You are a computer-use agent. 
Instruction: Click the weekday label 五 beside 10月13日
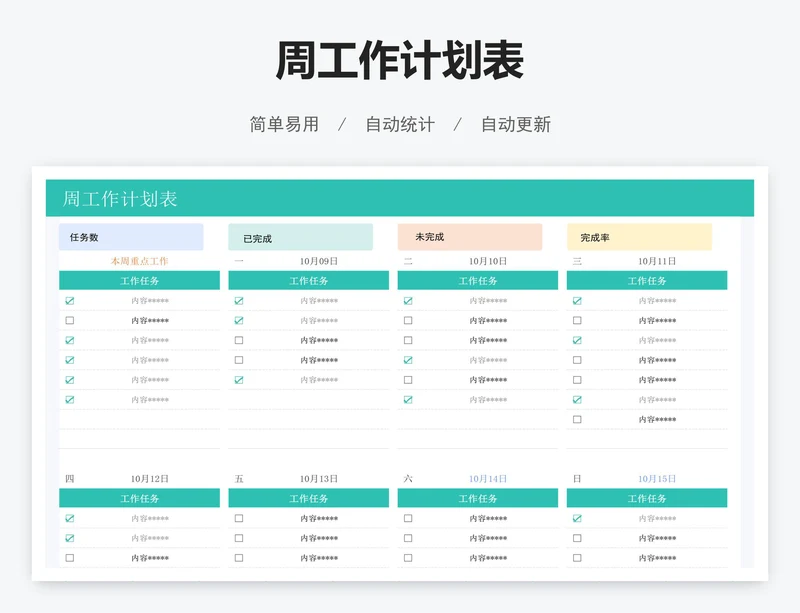pyautogui.click(x=239, y=479)
